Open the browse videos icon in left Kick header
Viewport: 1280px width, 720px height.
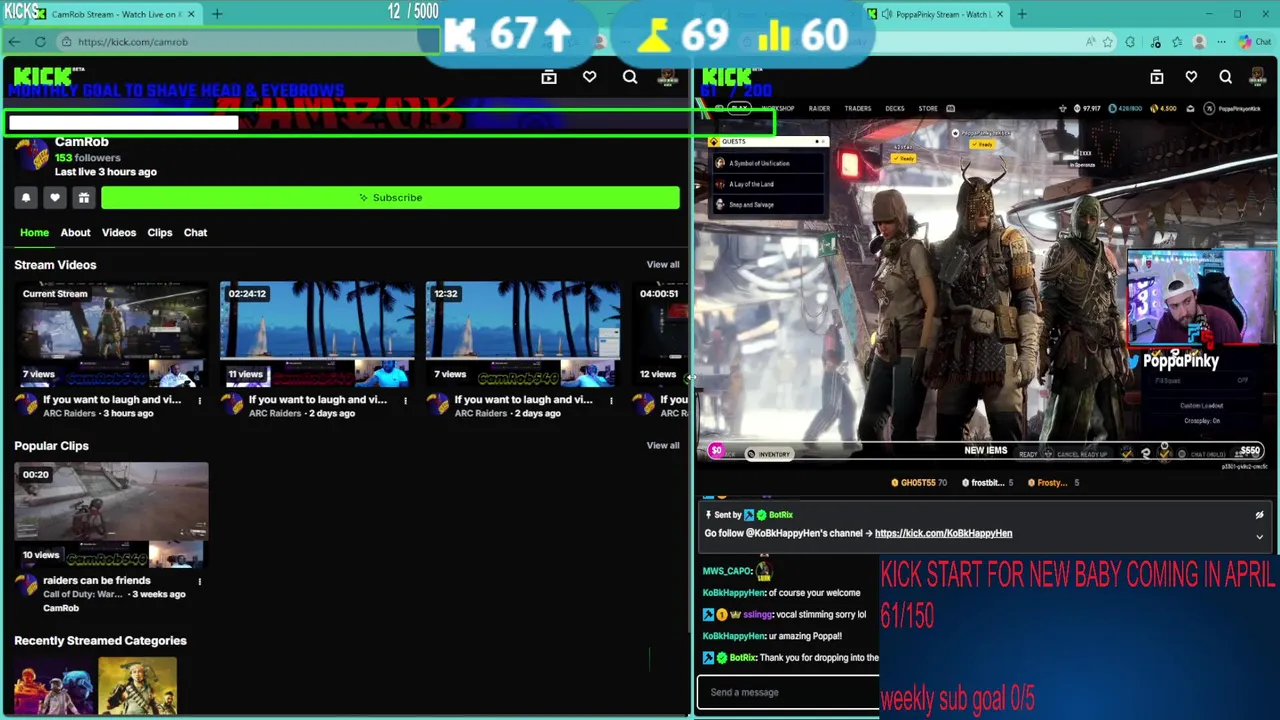[x=549, y=77]
